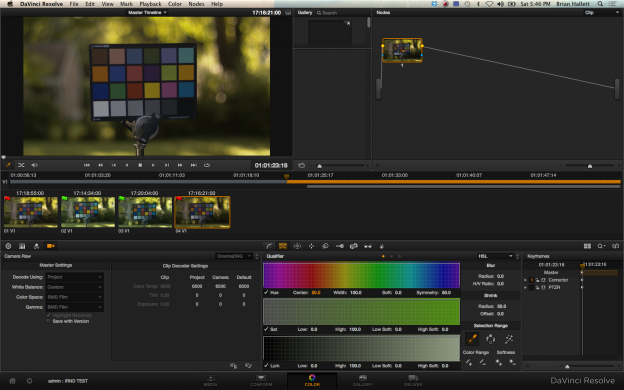Switch to the Conform page
The image size is (624, 390).
click(261, 380)
